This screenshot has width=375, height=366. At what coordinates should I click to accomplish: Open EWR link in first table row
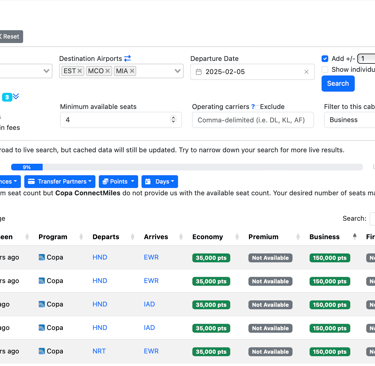151,257
